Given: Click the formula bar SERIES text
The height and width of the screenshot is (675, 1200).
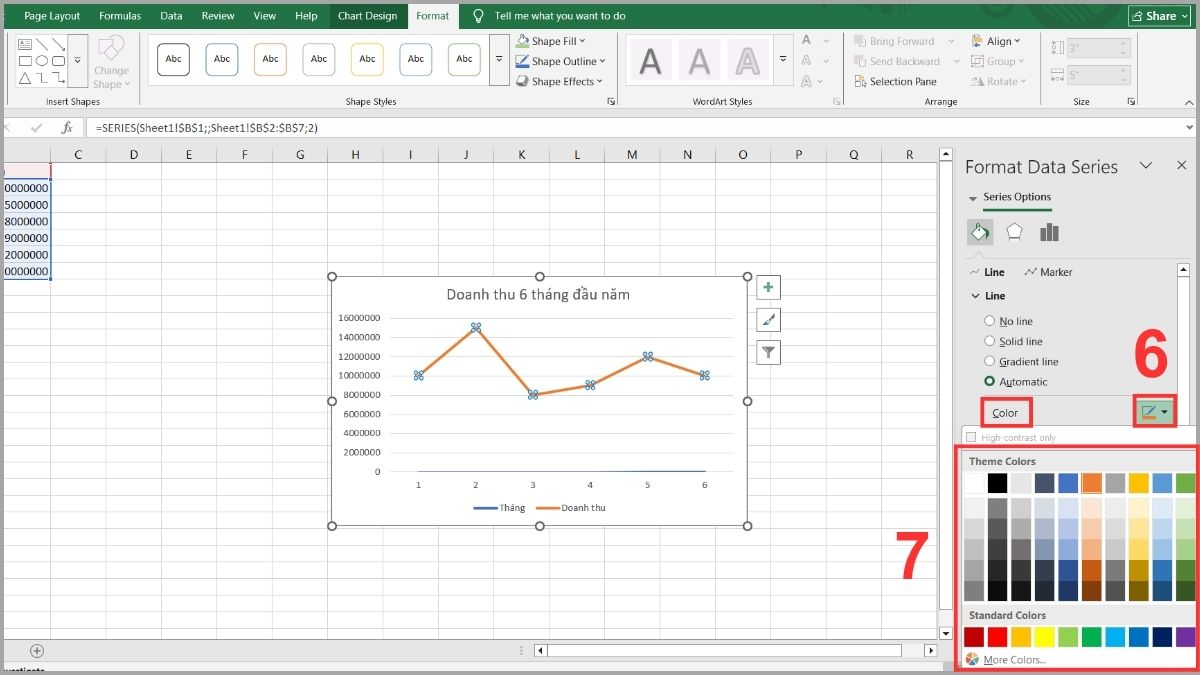Looking at the screenshot, I should [x=207, y=128].
